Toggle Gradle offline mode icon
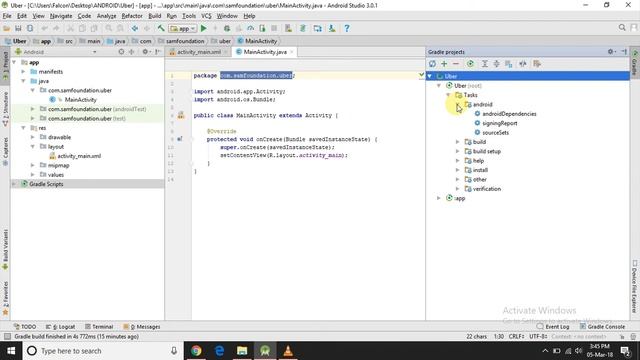 (523, 64)
